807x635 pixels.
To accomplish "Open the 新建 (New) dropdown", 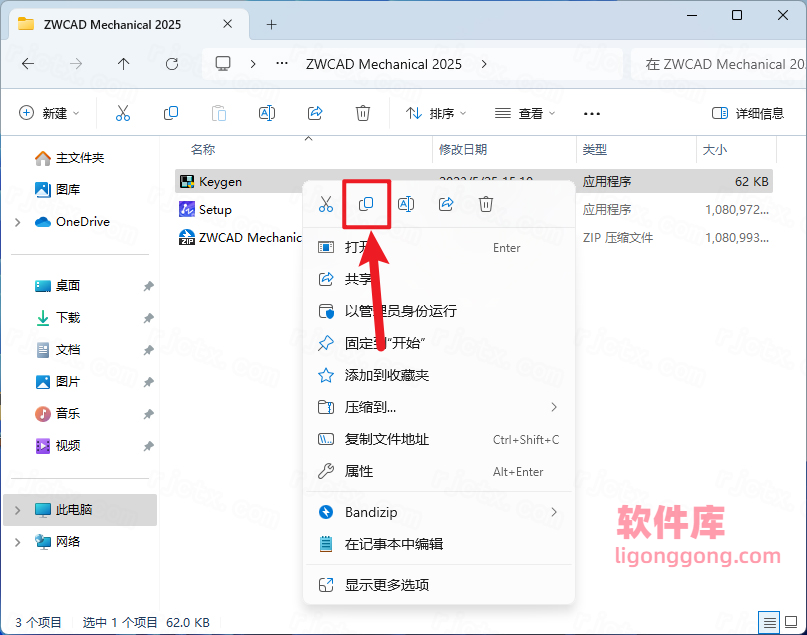I will (49, 113).
